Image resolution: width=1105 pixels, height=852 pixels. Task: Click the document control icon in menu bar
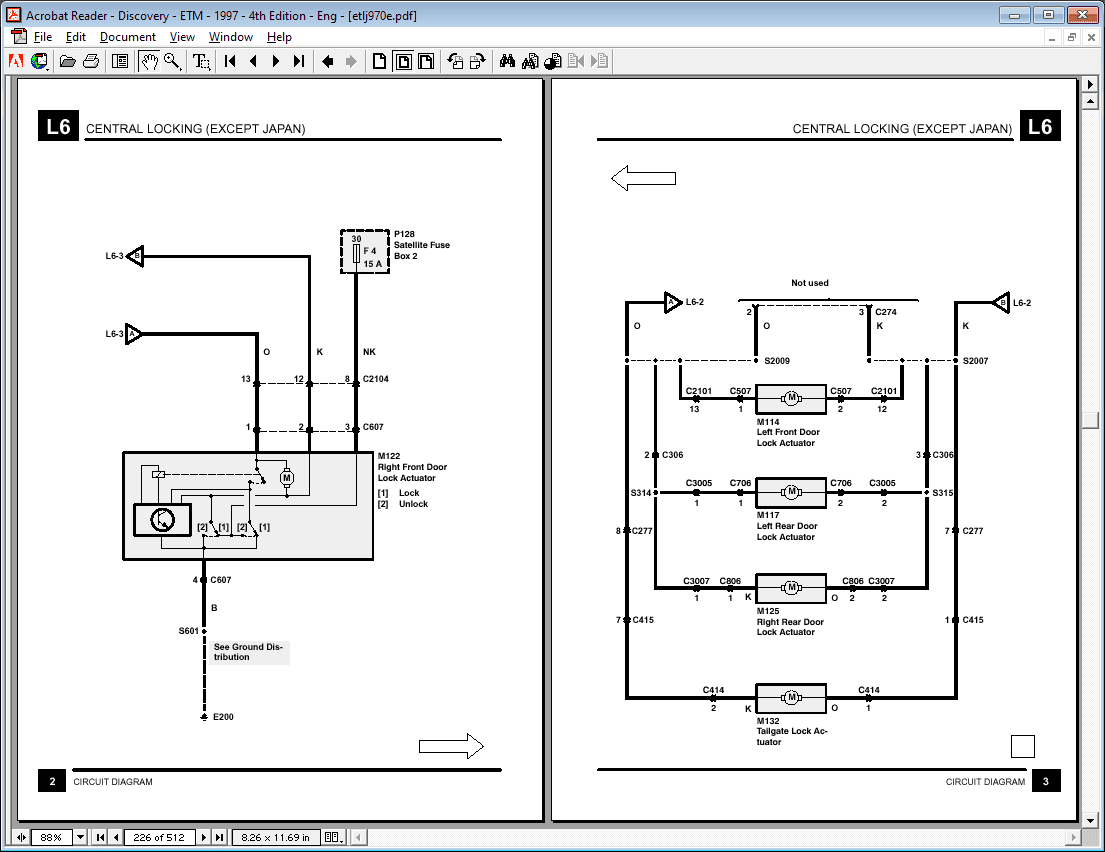[18, 37]
